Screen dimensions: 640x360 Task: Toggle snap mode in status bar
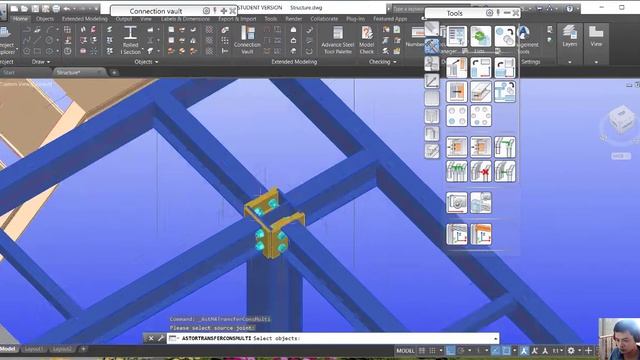pyautogui.click(x=432, y=351)
